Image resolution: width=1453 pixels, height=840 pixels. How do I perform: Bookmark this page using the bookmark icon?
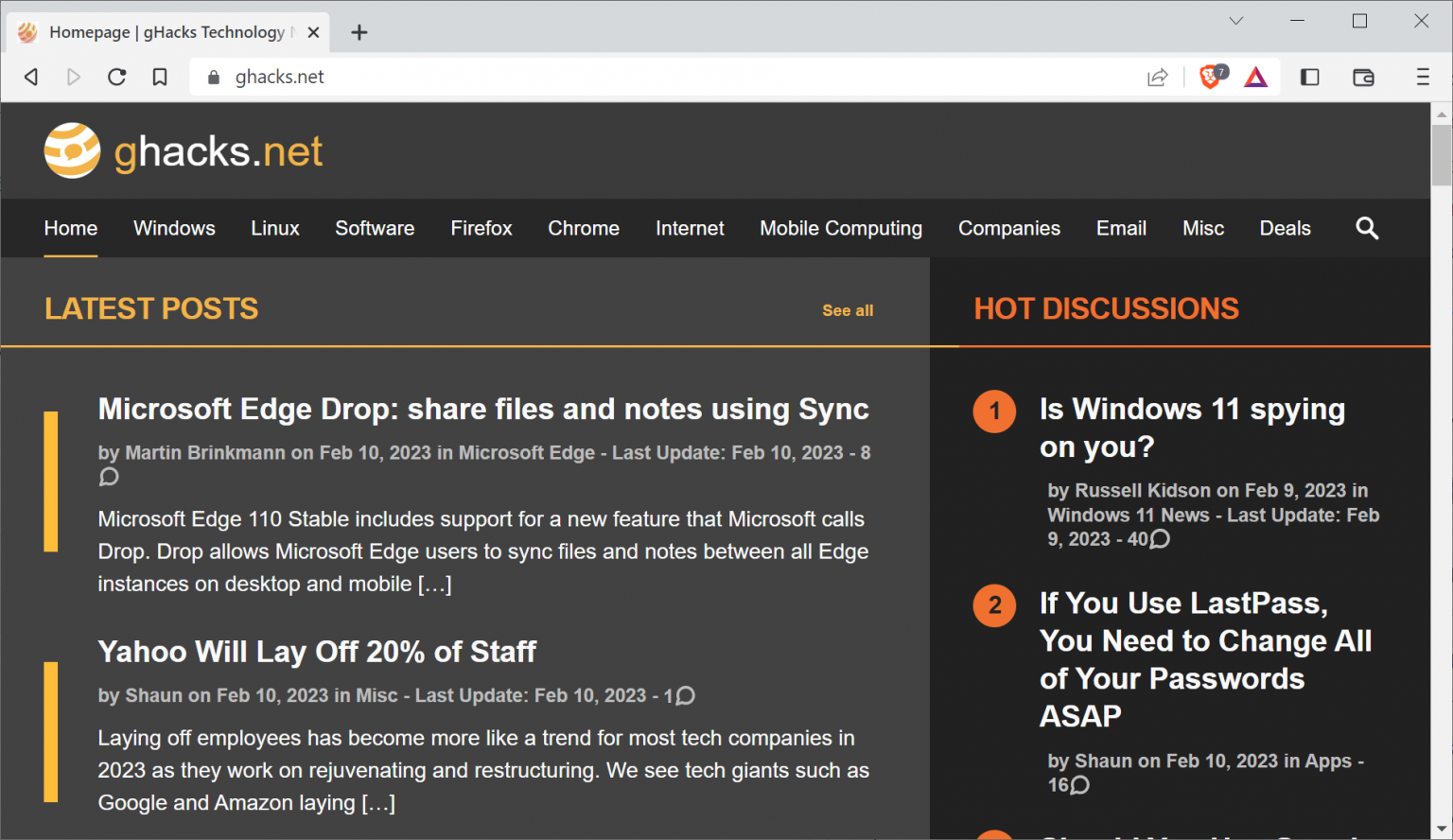pos(160,78)
